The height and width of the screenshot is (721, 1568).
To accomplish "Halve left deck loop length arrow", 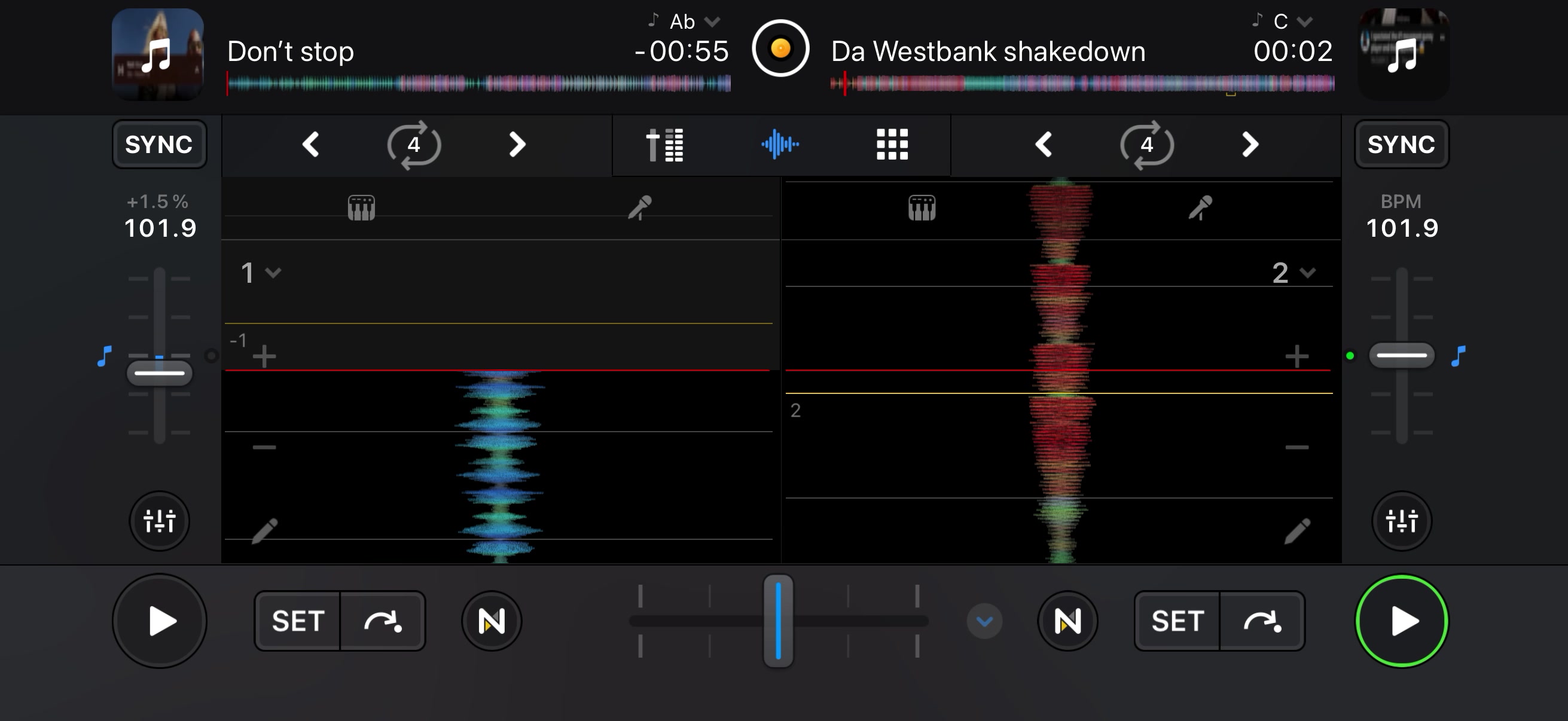I will [x=310, y=145].
